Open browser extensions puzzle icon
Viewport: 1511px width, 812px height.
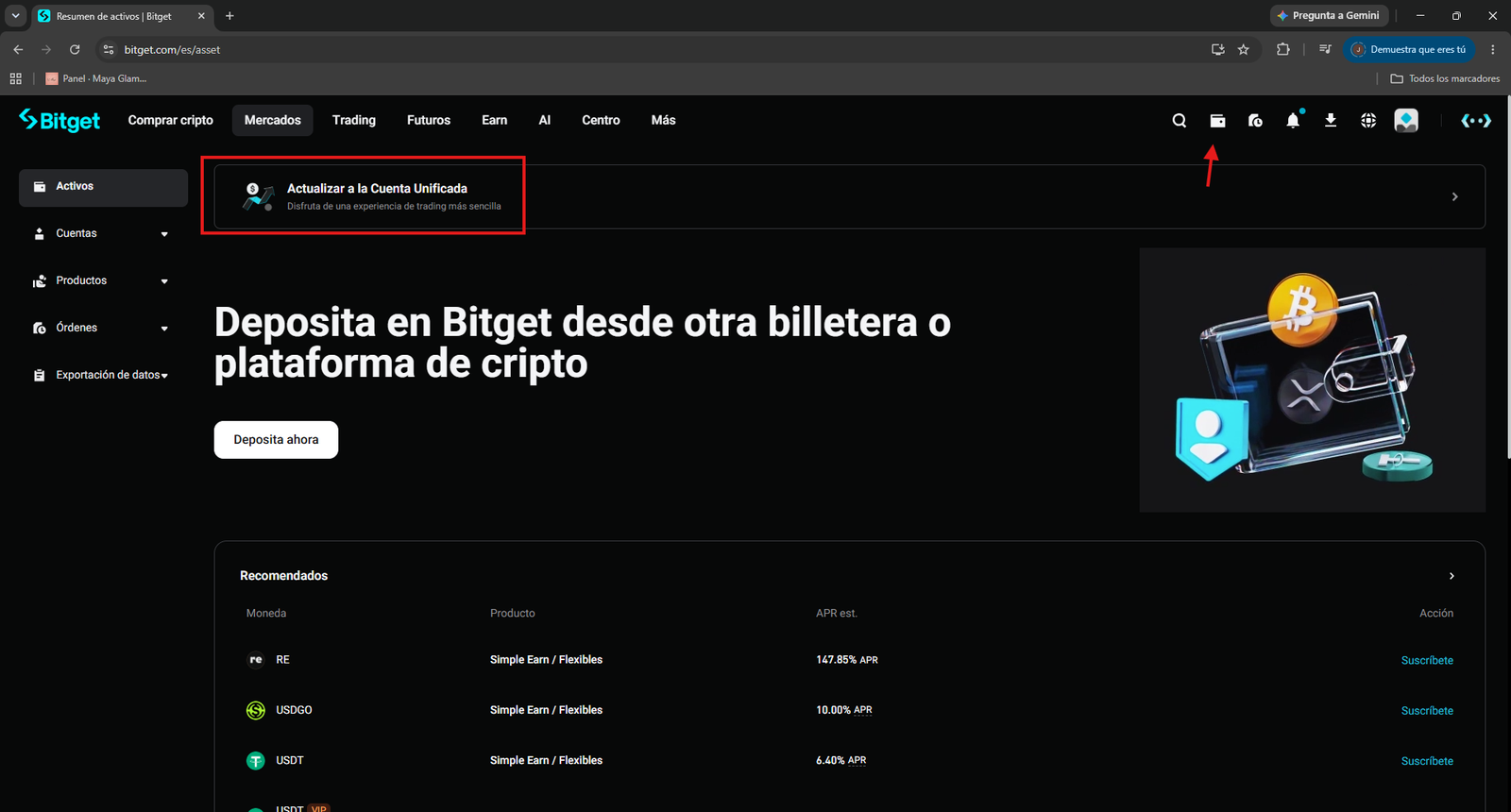coord(1282,49)
